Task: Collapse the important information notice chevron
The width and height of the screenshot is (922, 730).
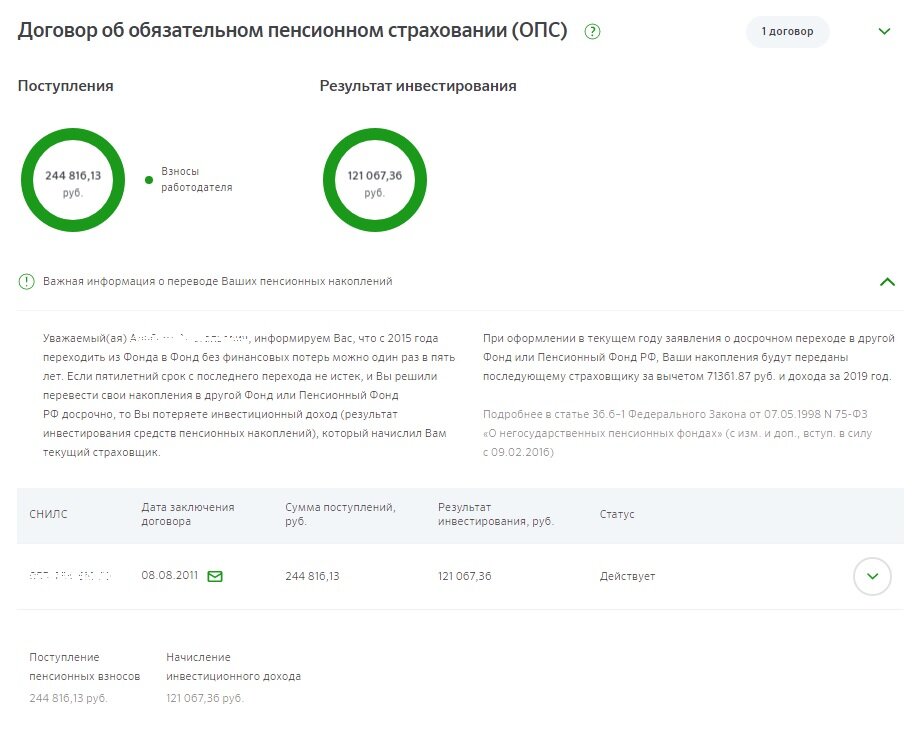Action: coord(887,282)
